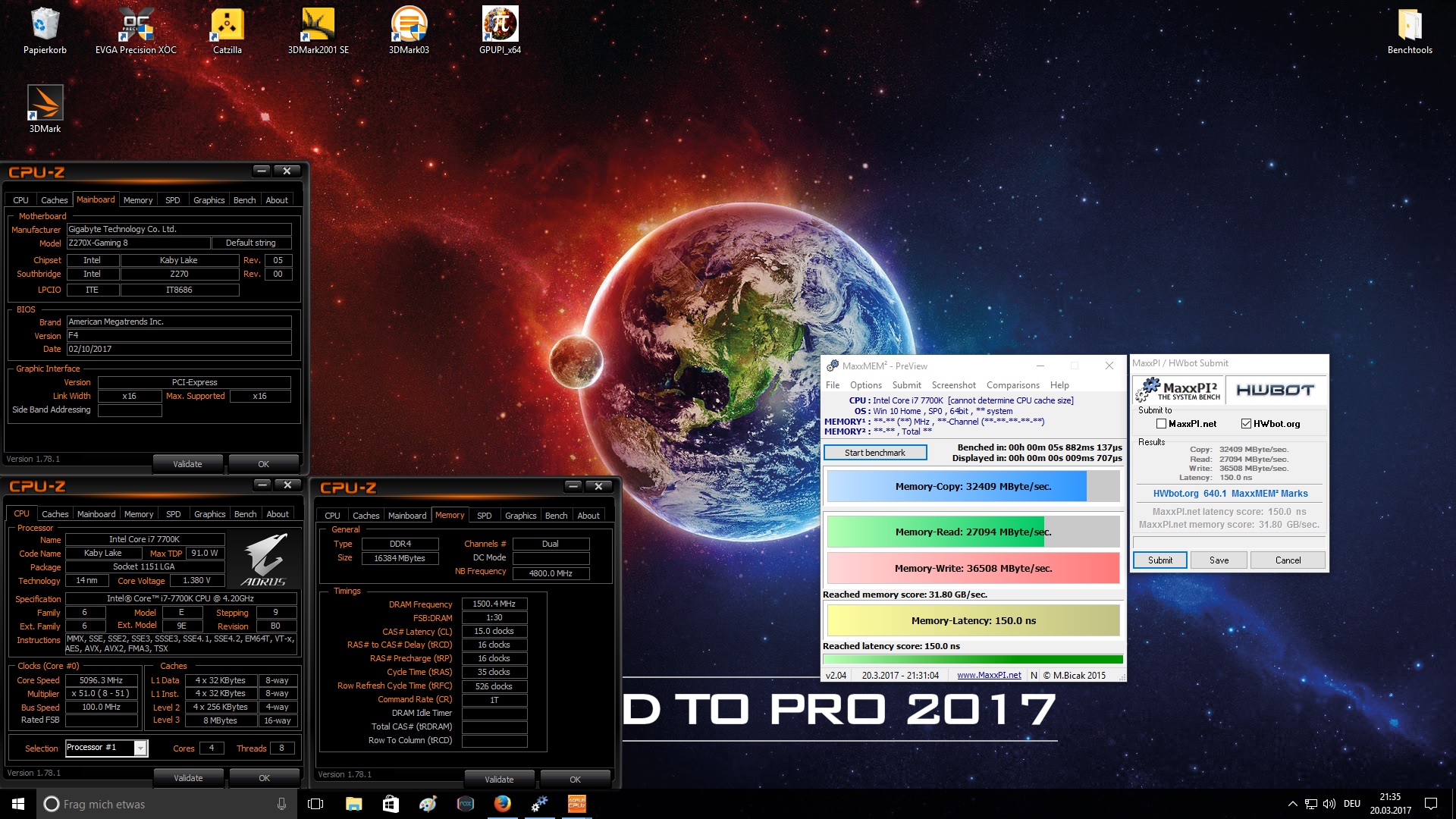The height and width of the screenshot is (819, 1456).
Task: Switch to Aorus CPU-Z in the taskbar
Action: point(577,804)
